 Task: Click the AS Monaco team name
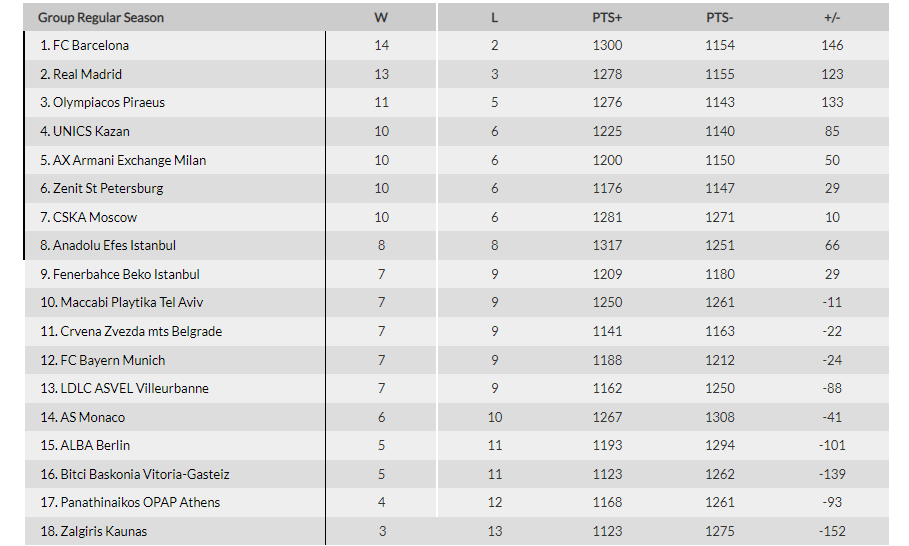(x=92, y=417)
